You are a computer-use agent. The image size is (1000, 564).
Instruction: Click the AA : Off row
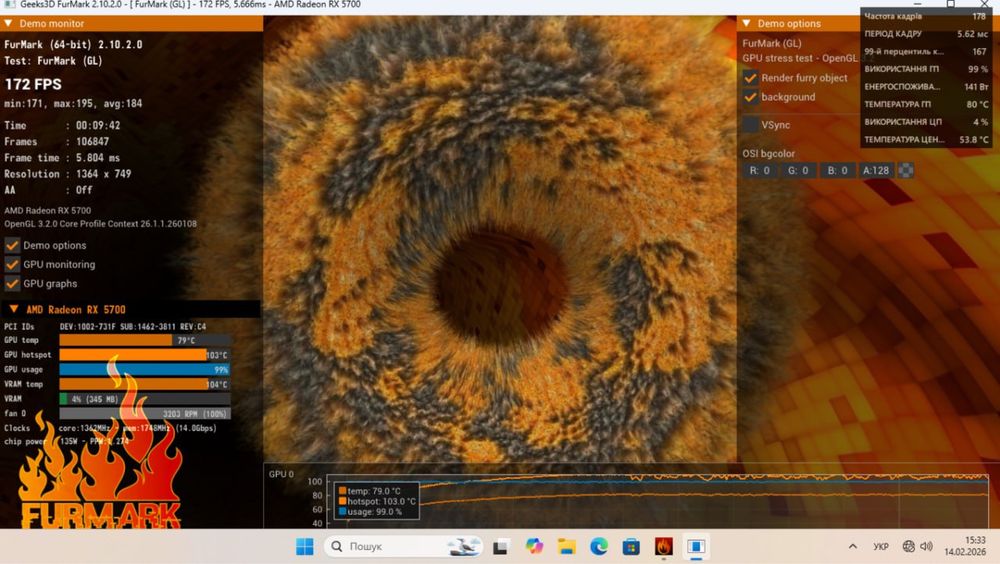(x=48, y=190)
